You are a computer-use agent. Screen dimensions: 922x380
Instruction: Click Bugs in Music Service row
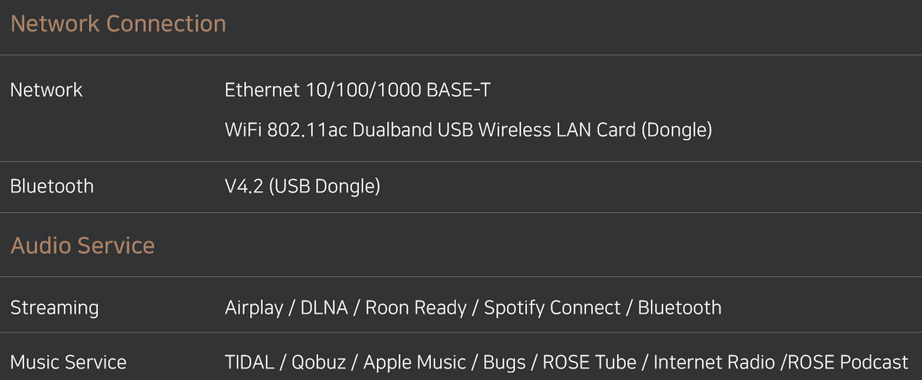tap(504, 362)
